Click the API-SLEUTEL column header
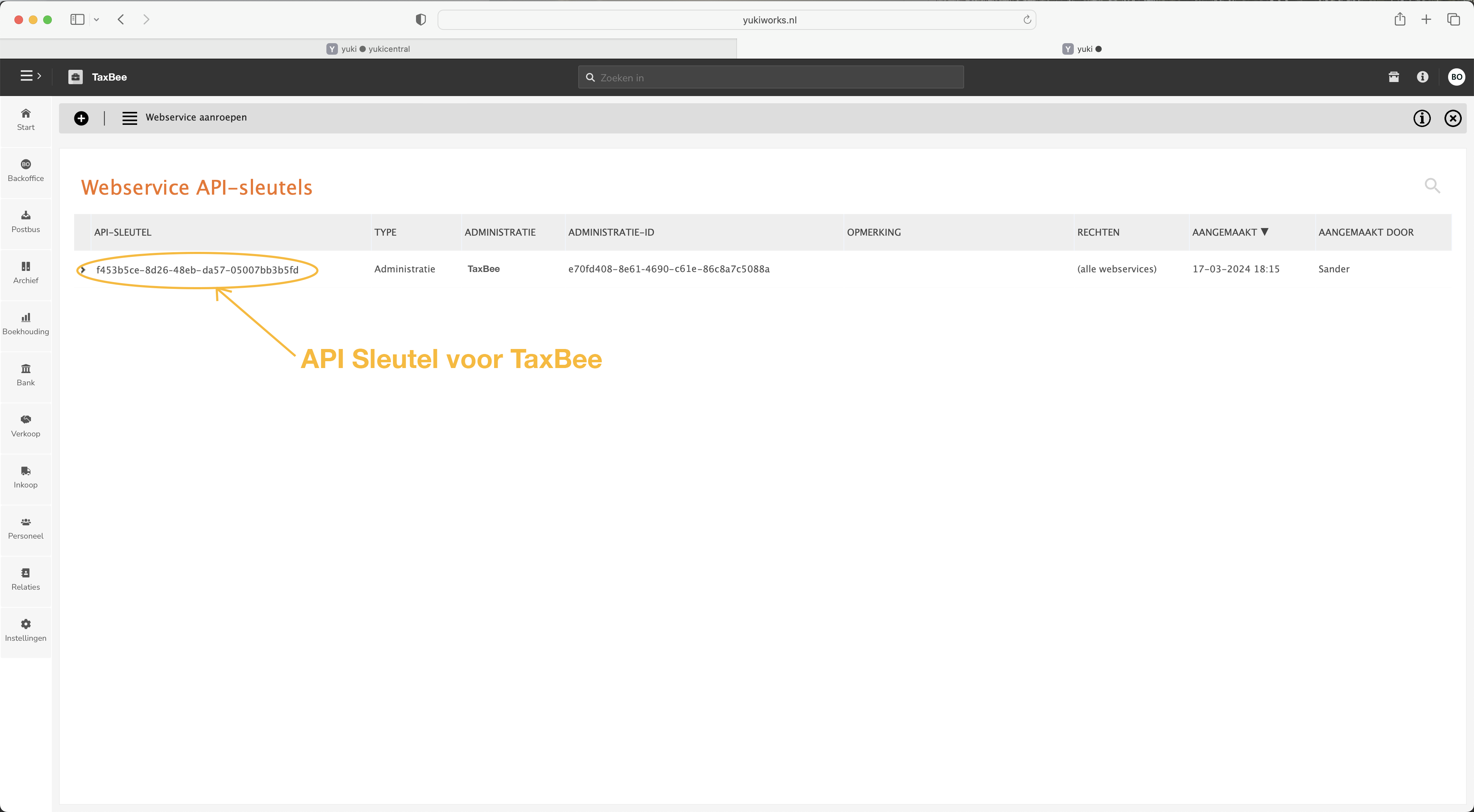The width and height of the screenshot is (1474, 812). [x=123, y=232]
